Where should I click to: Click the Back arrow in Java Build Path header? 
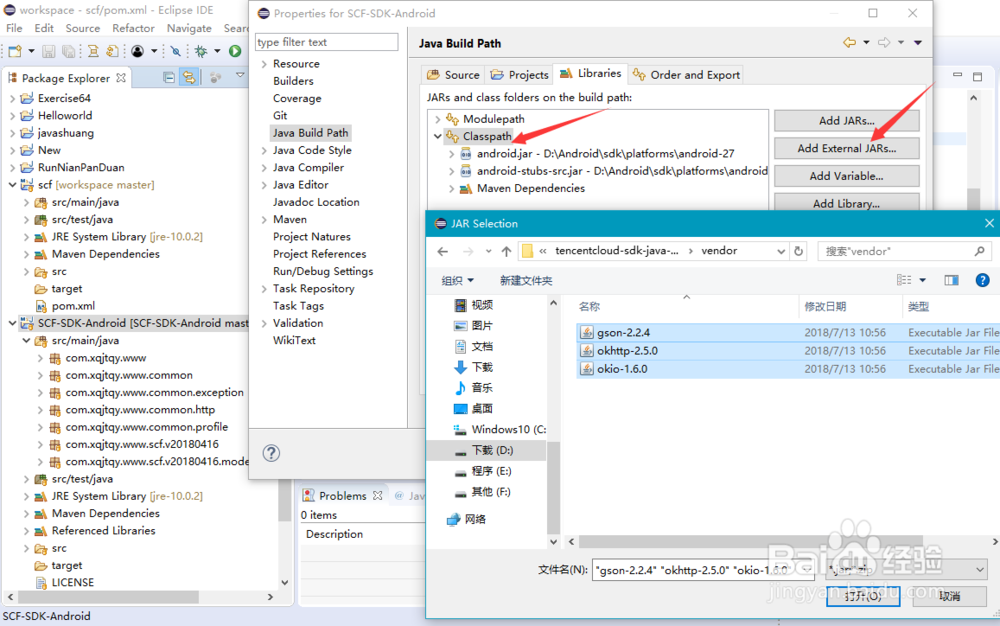coord(849,43)
